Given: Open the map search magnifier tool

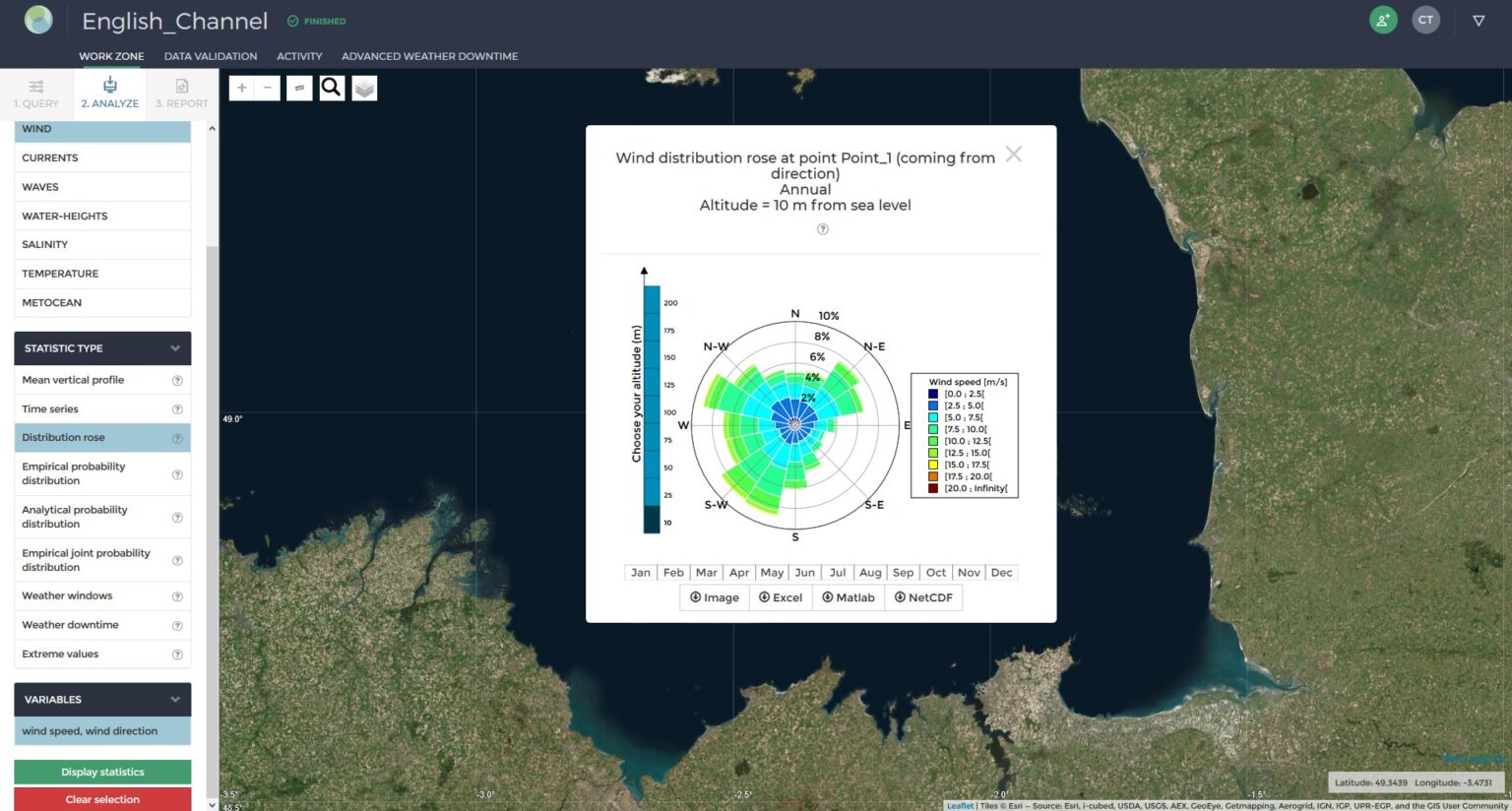Looking at the screenshot, I should [x=332, y=88].
